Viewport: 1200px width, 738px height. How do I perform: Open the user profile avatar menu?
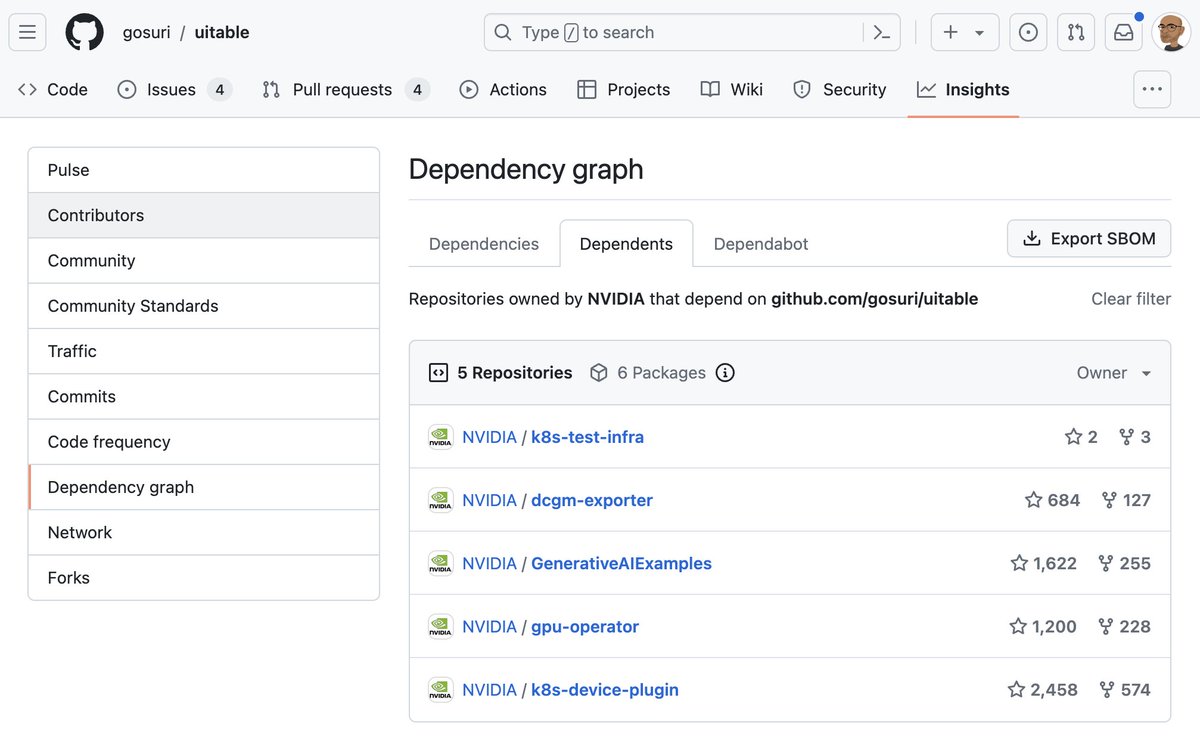tap(1171, 32)
